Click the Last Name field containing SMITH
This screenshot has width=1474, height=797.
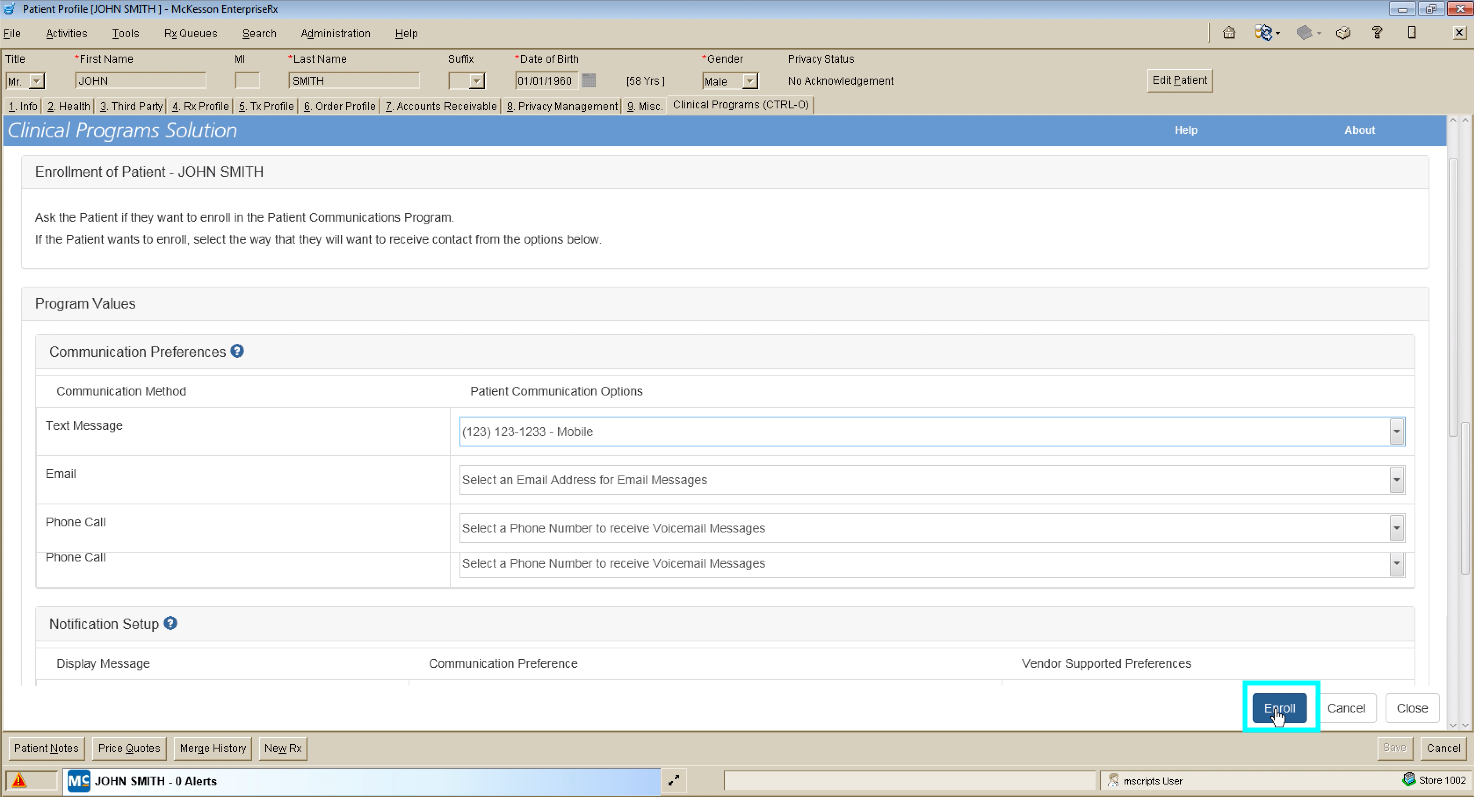tap(354, 81)
